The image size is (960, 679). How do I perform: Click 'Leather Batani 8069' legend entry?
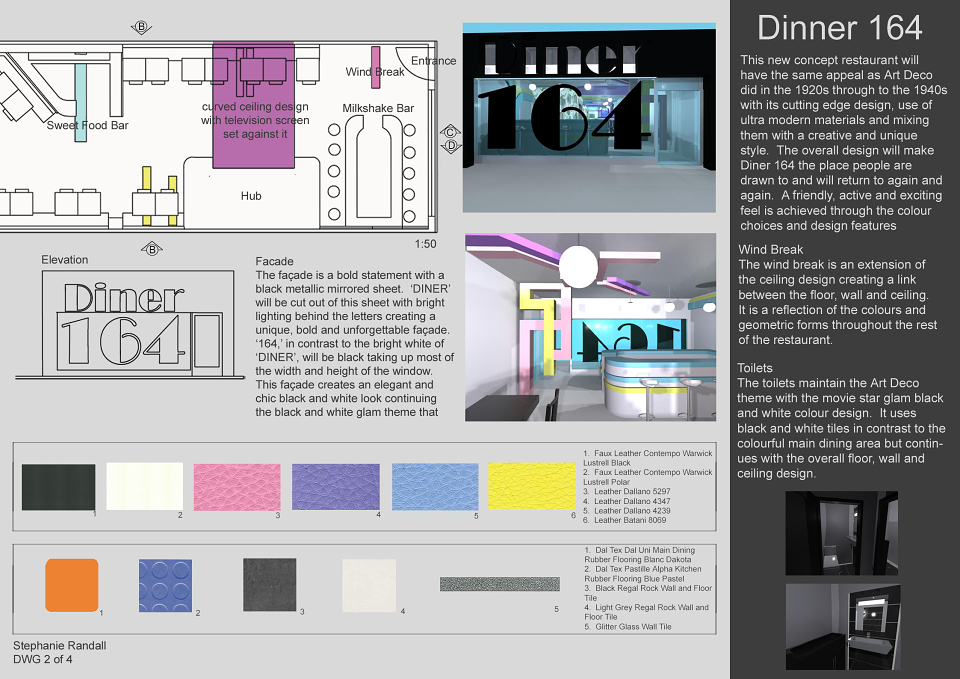coord(630,520)
